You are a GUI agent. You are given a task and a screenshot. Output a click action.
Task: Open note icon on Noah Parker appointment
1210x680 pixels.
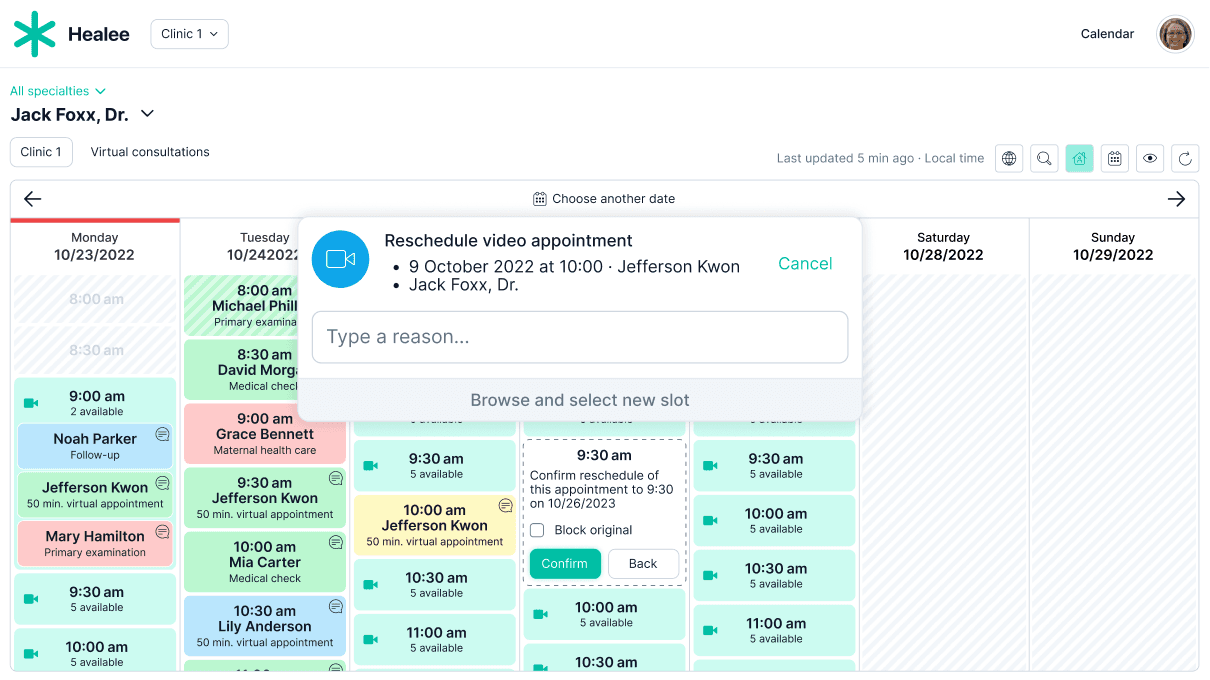tap(162, 434)
